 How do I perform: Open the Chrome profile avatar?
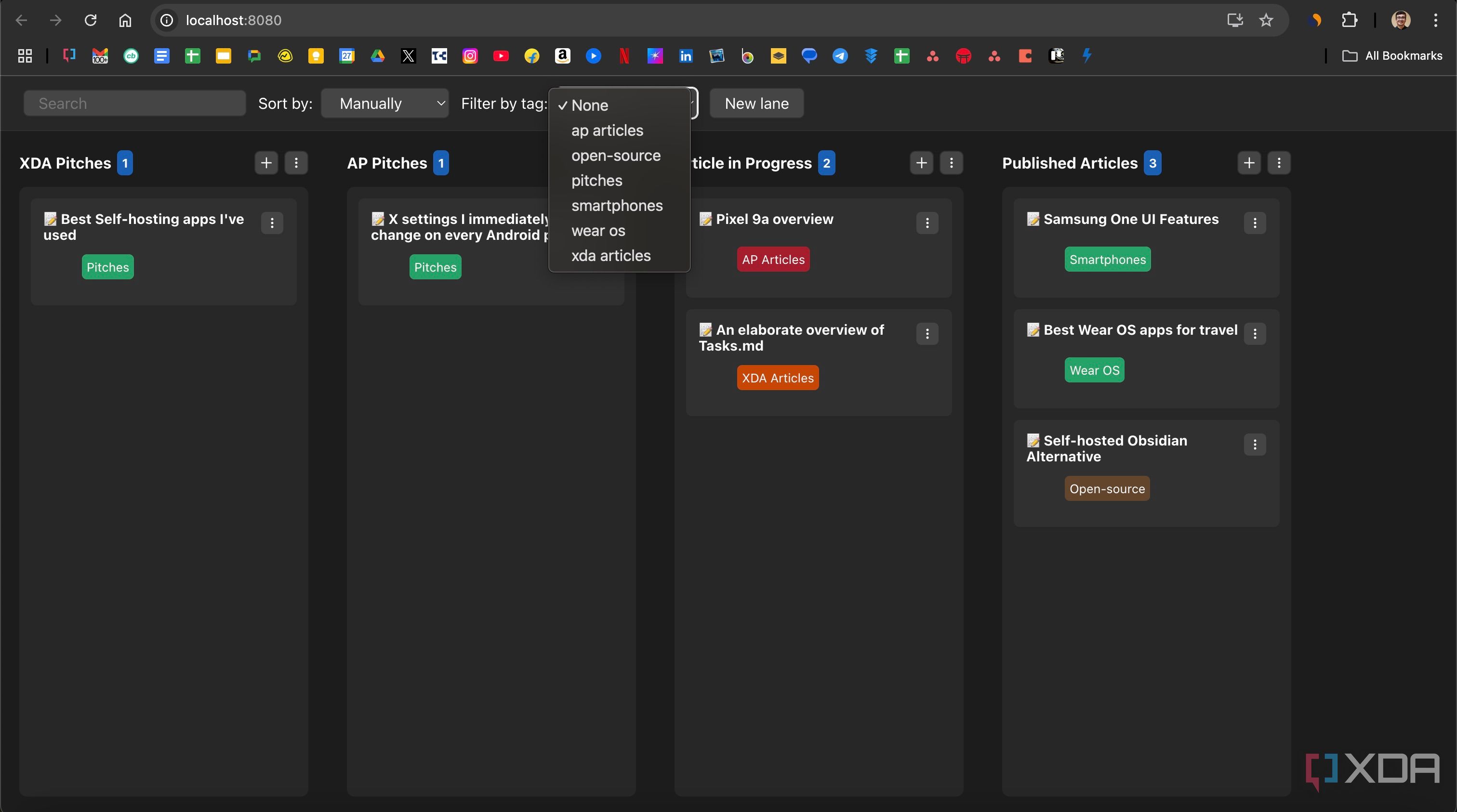[x=1401, y=20]
